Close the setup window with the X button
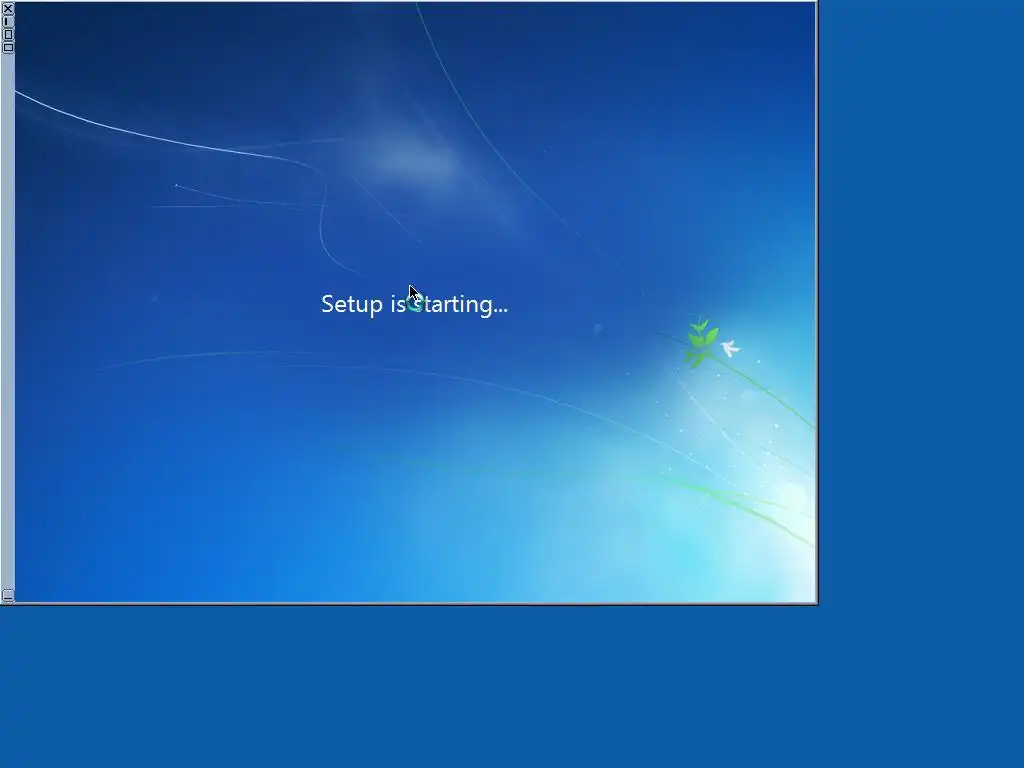Image resolution: width=1024 pixels, height=768 pixels. [8, 8]
